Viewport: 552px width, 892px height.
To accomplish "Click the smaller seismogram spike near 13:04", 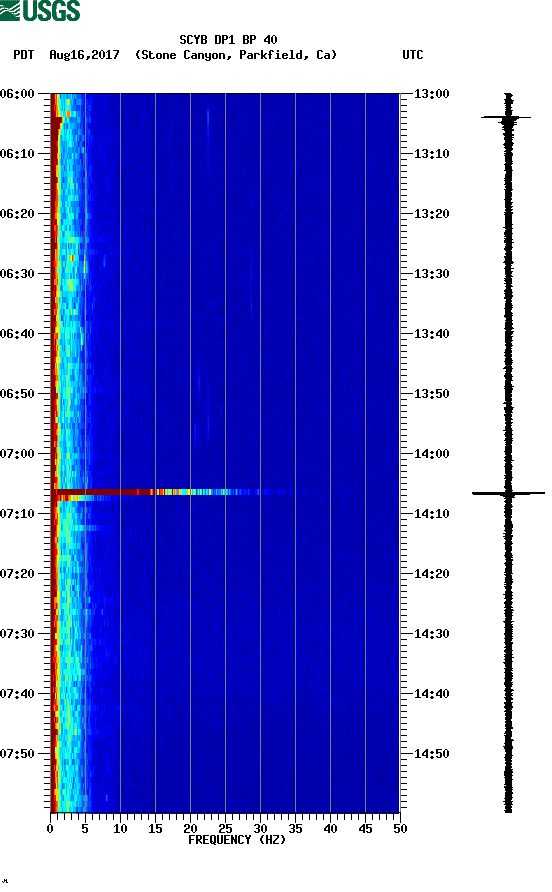I will point(506,118).
